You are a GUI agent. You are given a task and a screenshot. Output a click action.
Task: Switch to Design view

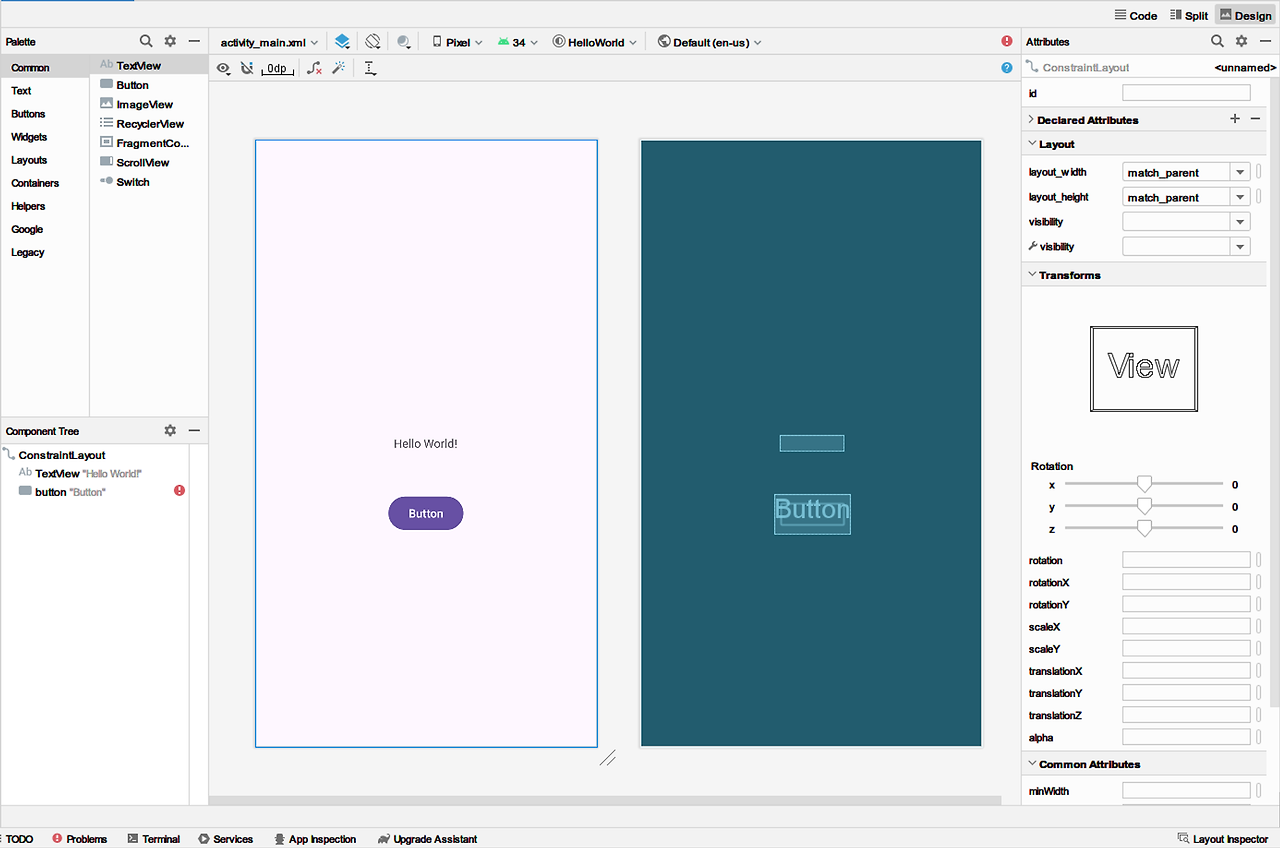coord(1245,15)
